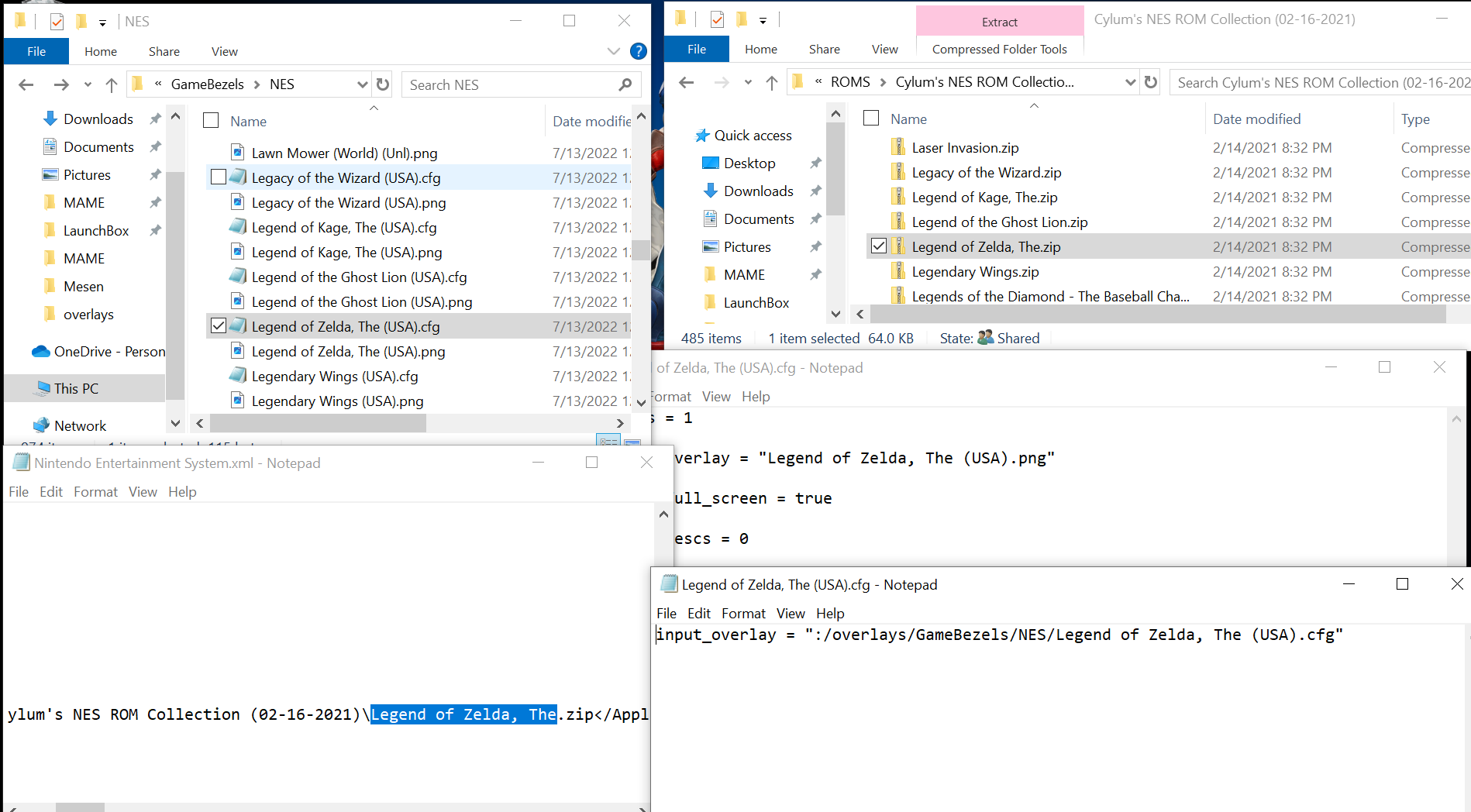Sort NES files by Name column
Screen dimensions: 1471x812
[248, 121]
